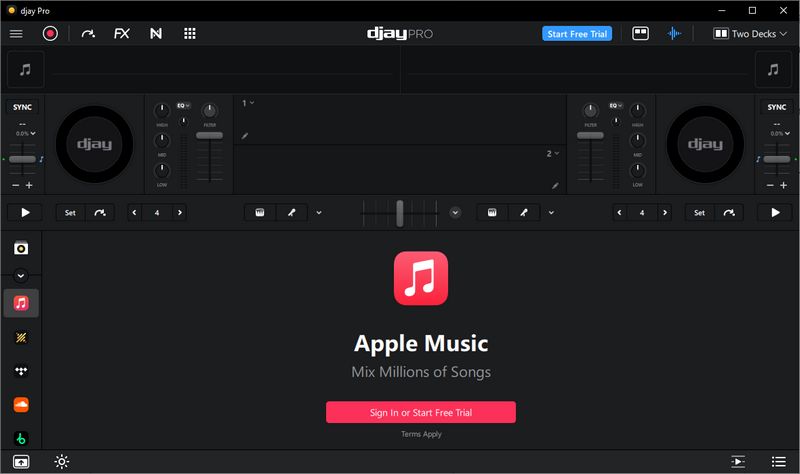Nudge right deck pitch down with minus
Image resolution: width=800 pixels, height=474 pixels.
pos(770,185)
